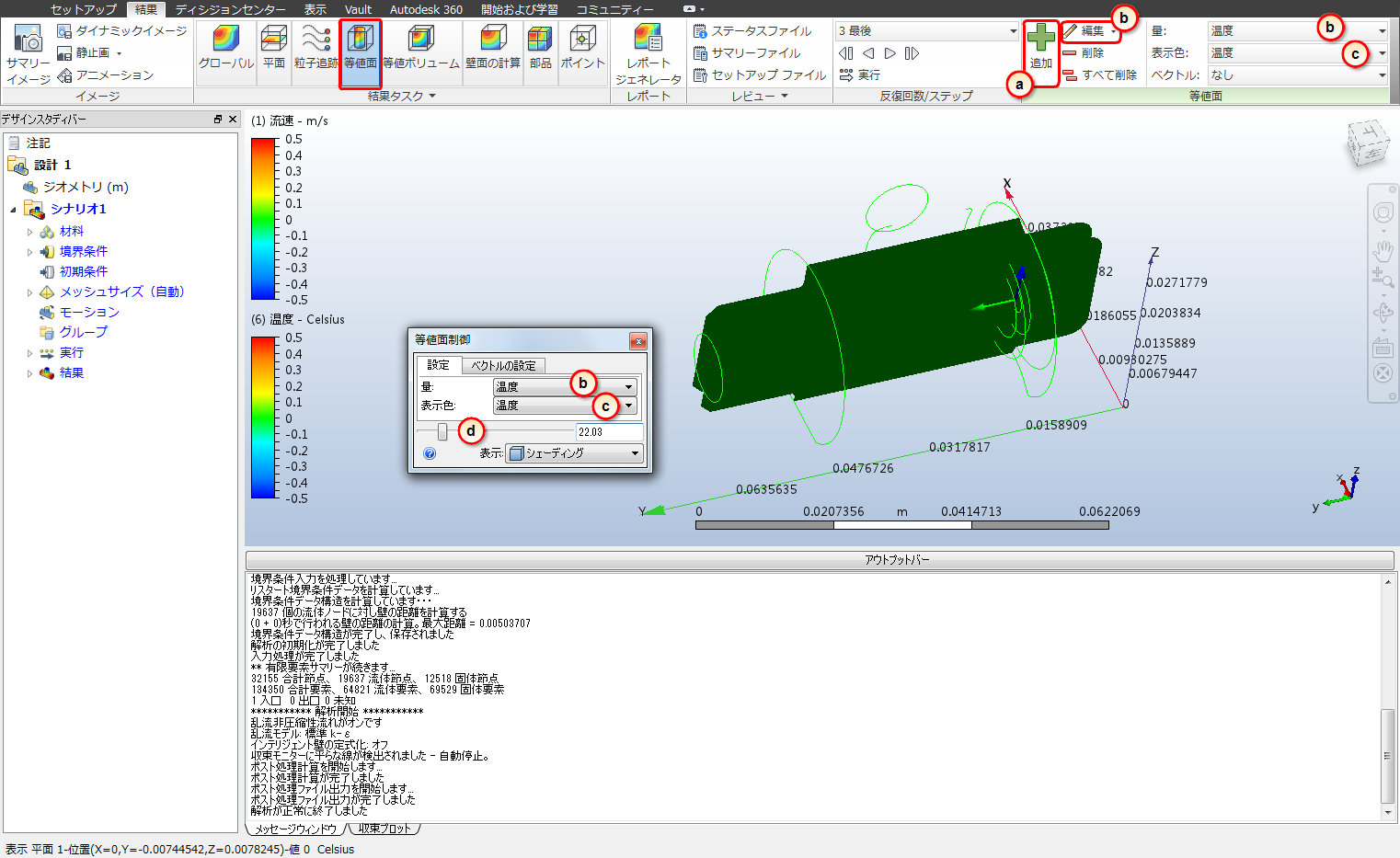Click the output window scroll-down arrow
The height and width of the screenshot is (858, 1400).
coord(1388,813)
